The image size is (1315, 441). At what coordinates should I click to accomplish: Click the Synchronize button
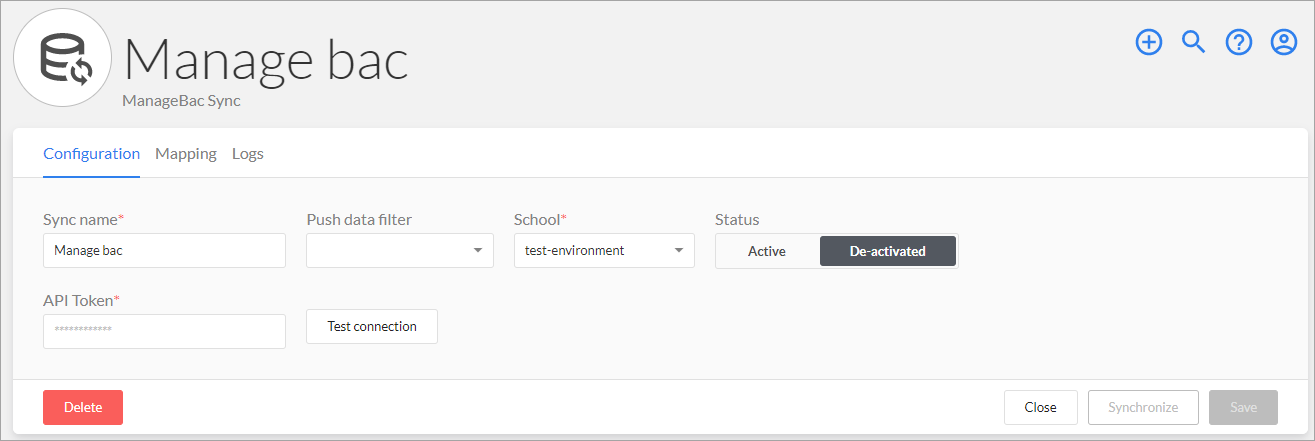pos(1143,407)
